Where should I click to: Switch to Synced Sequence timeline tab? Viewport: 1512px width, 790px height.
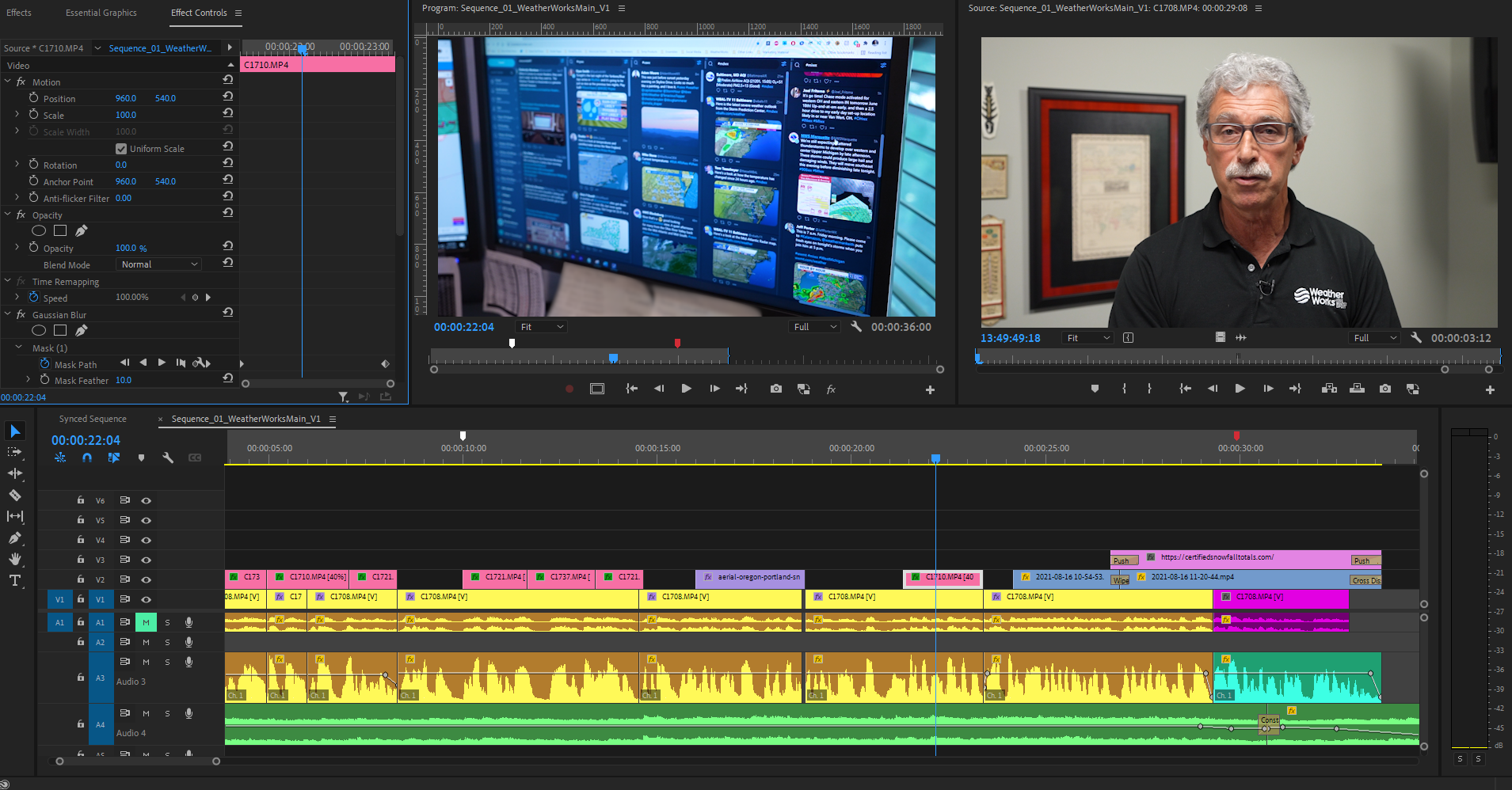pos(93,419)
